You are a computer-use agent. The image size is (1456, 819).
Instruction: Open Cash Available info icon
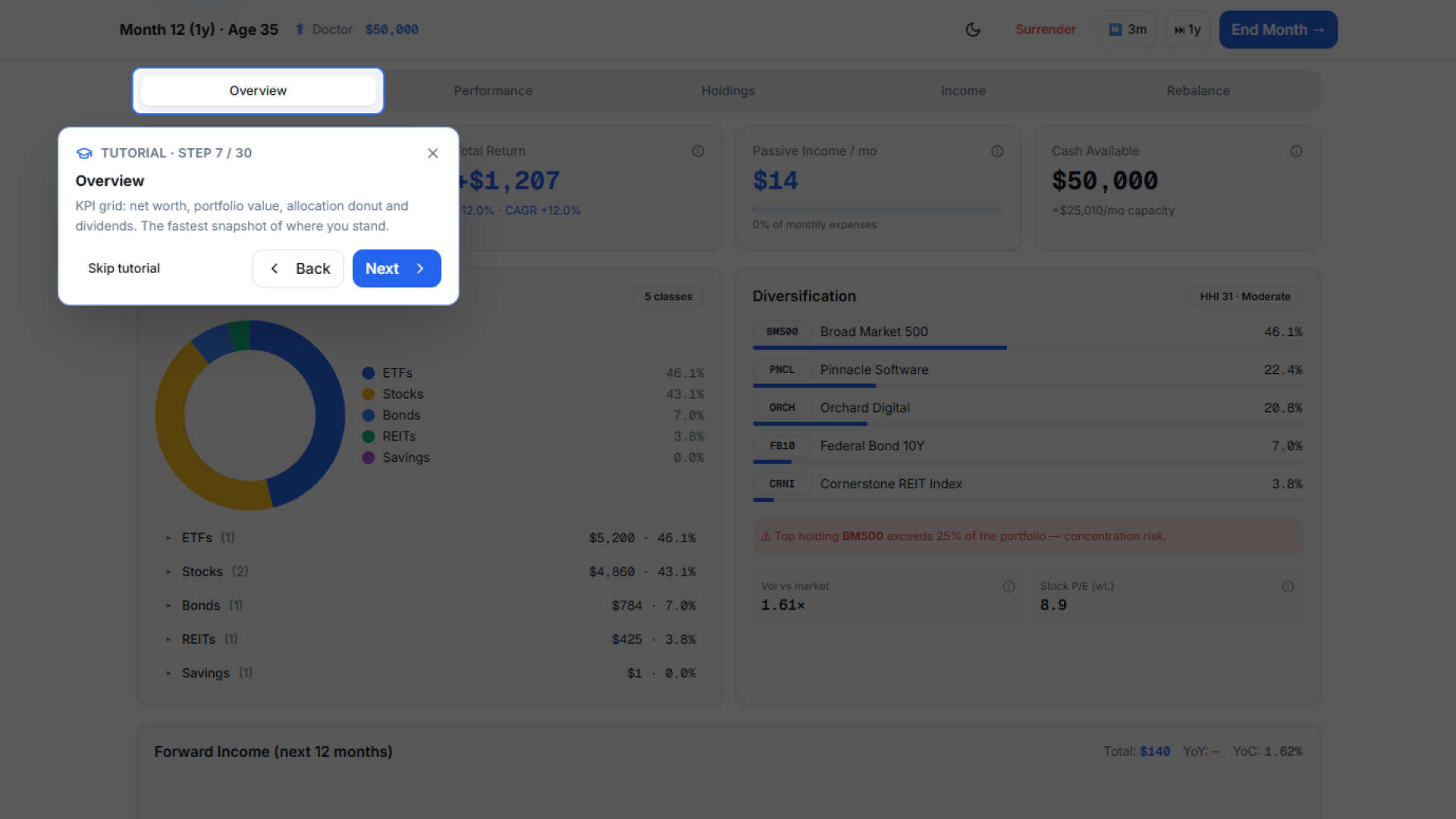coord(1297,151)
